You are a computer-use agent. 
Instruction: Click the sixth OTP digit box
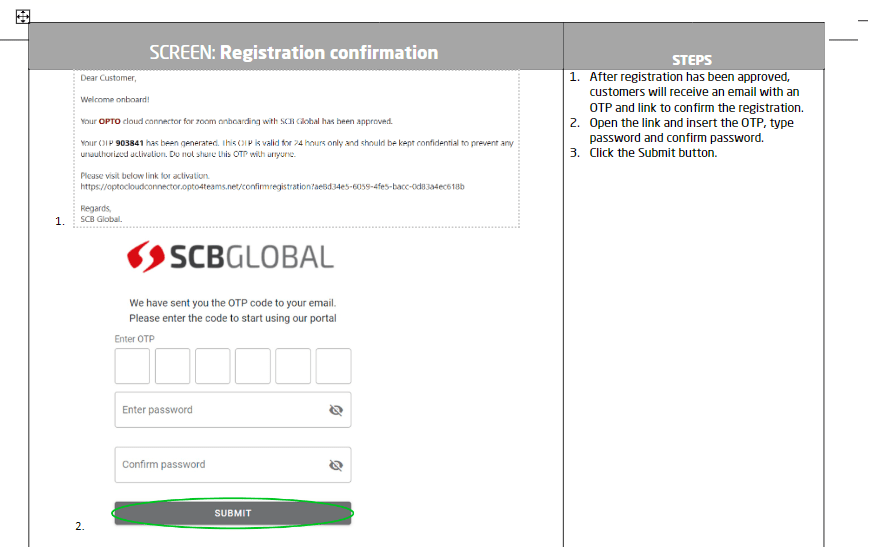pos(333,366)
